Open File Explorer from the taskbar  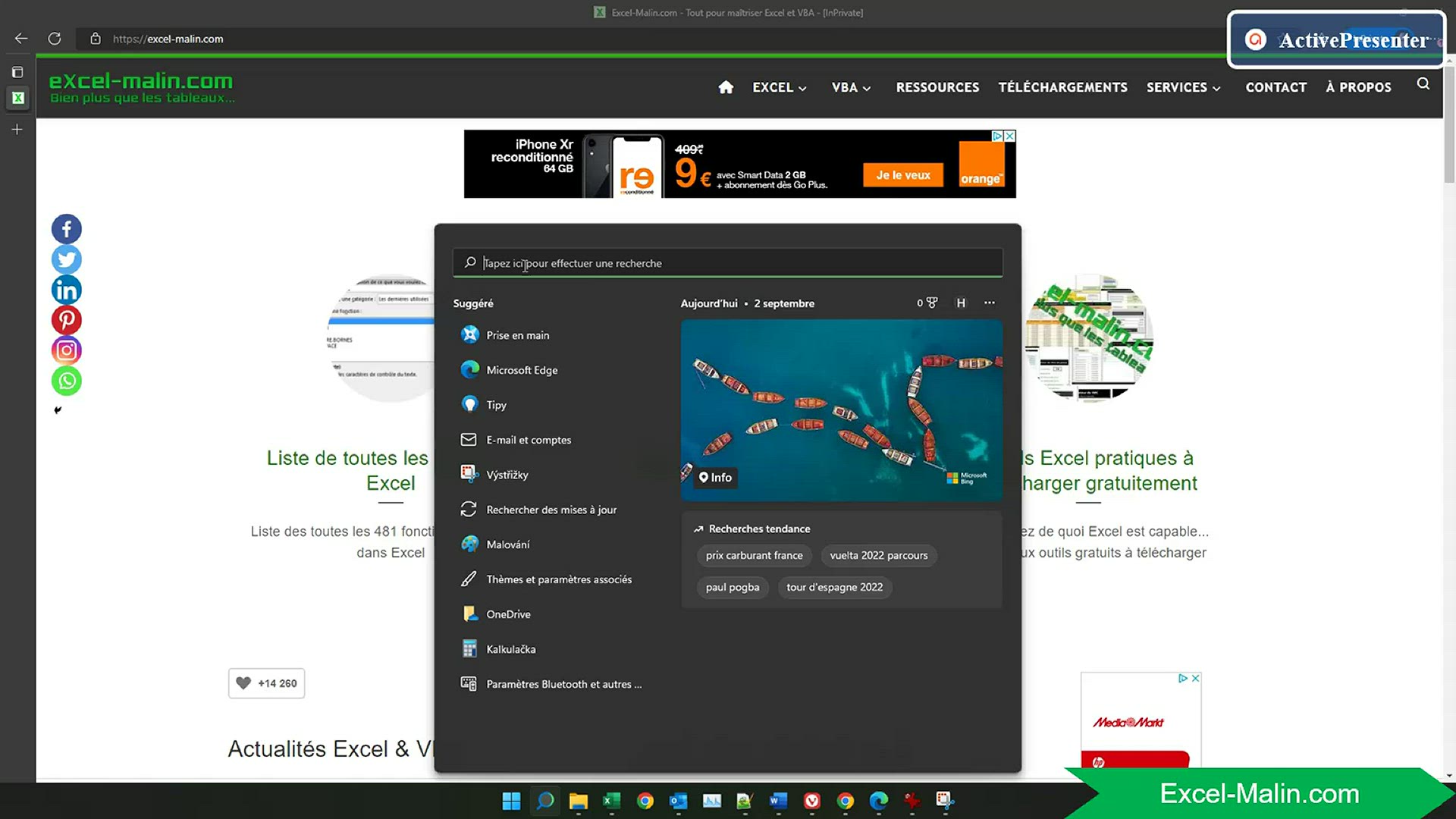coord(579,801)
